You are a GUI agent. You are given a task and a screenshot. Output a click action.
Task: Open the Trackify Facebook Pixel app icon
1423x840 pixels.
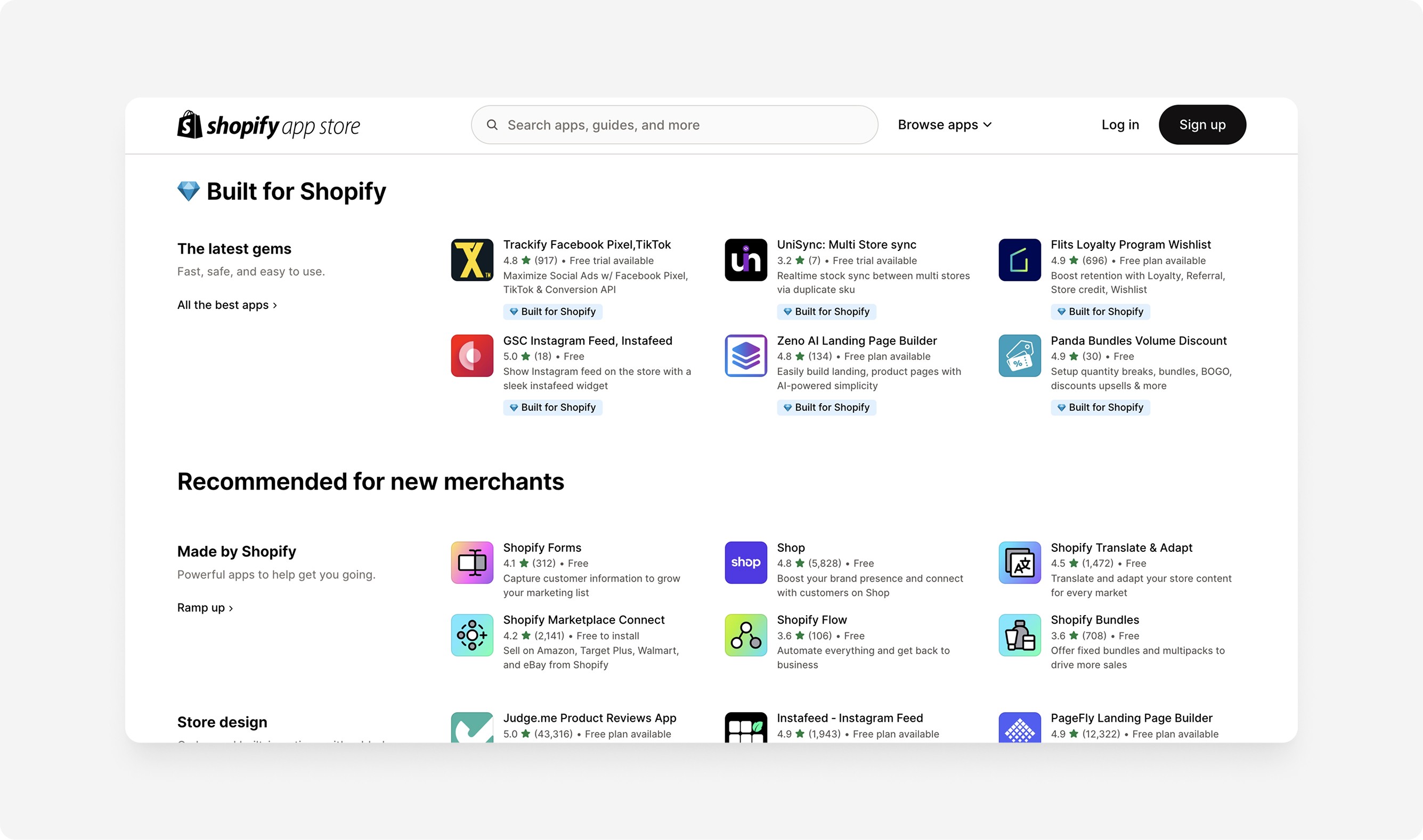click(472, 260)
